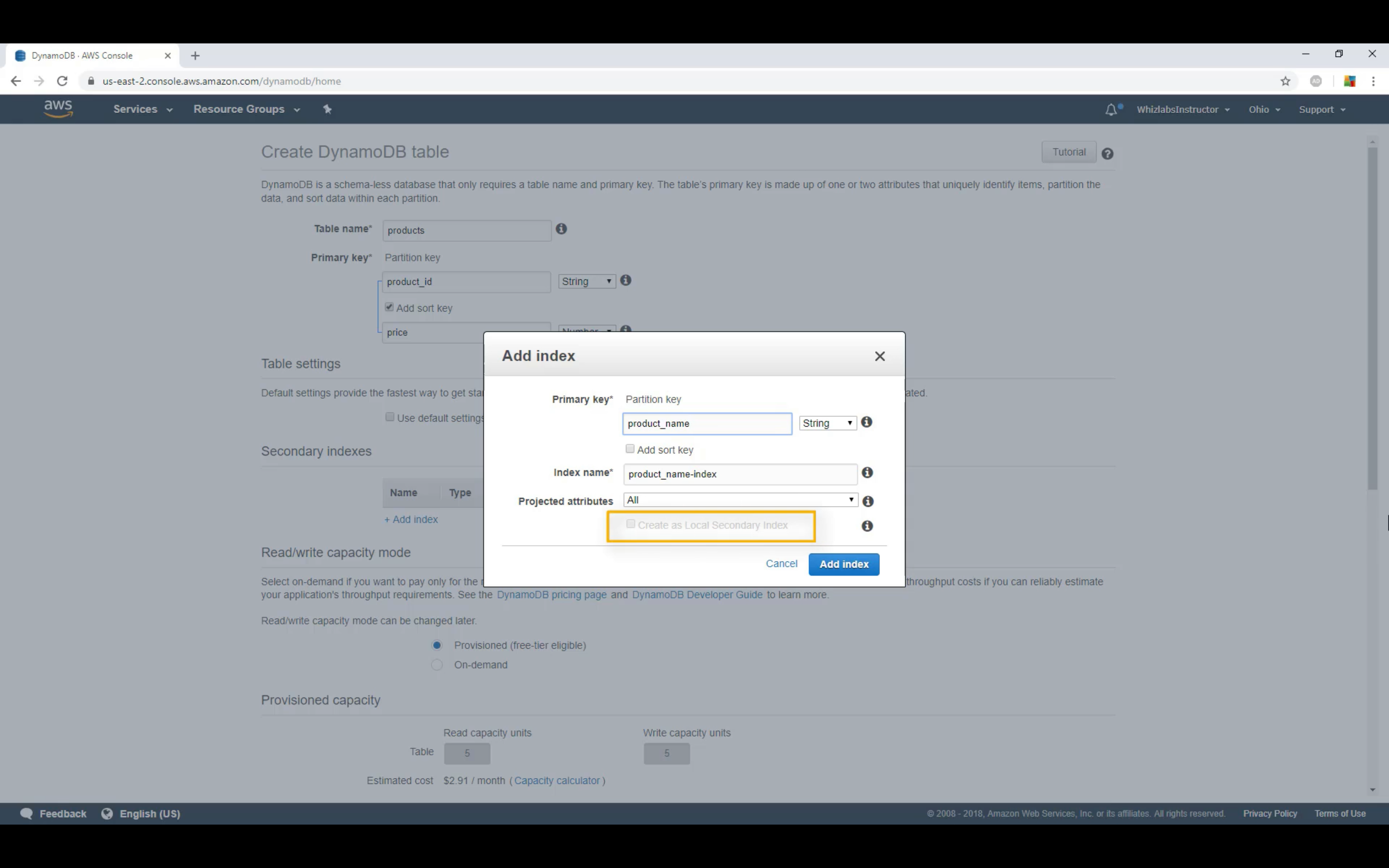Image resolution: width=1389 pixels, height=868 pixels.
Task: Click info icon beside Index name field
Action: 867,472
